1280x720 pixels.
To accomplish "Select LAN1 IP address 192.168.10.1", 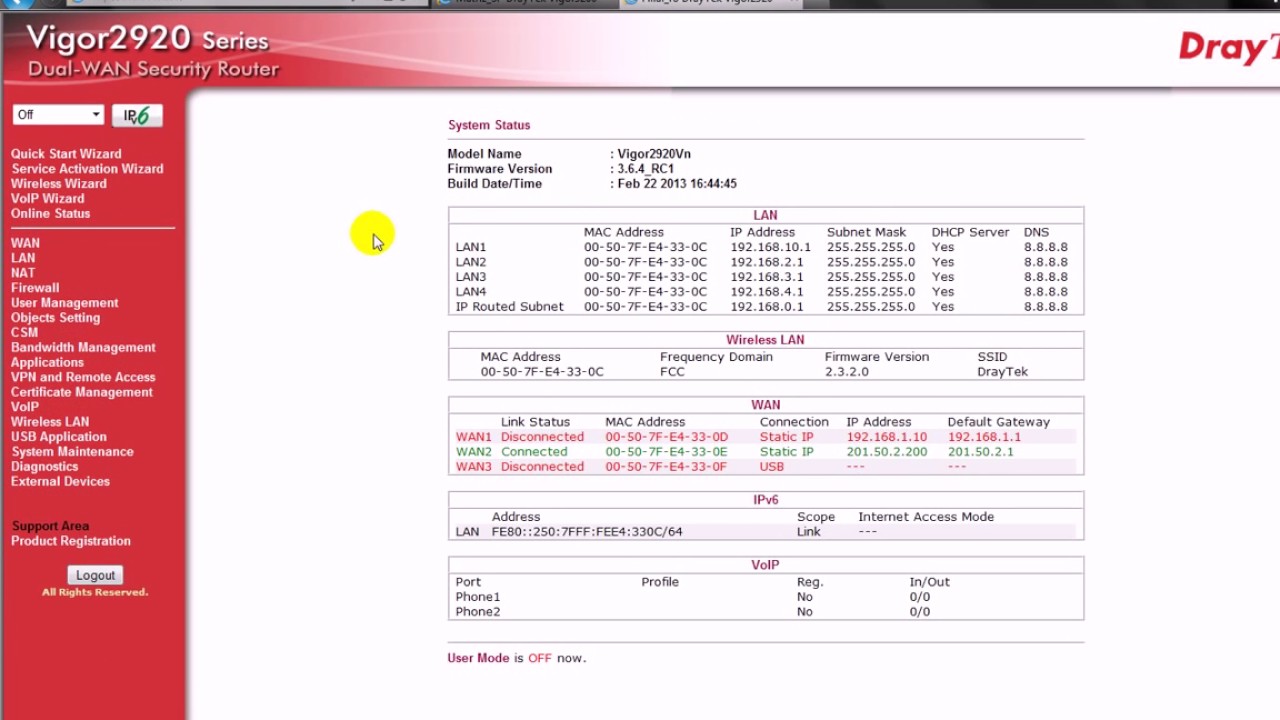I will pos(770,247).
